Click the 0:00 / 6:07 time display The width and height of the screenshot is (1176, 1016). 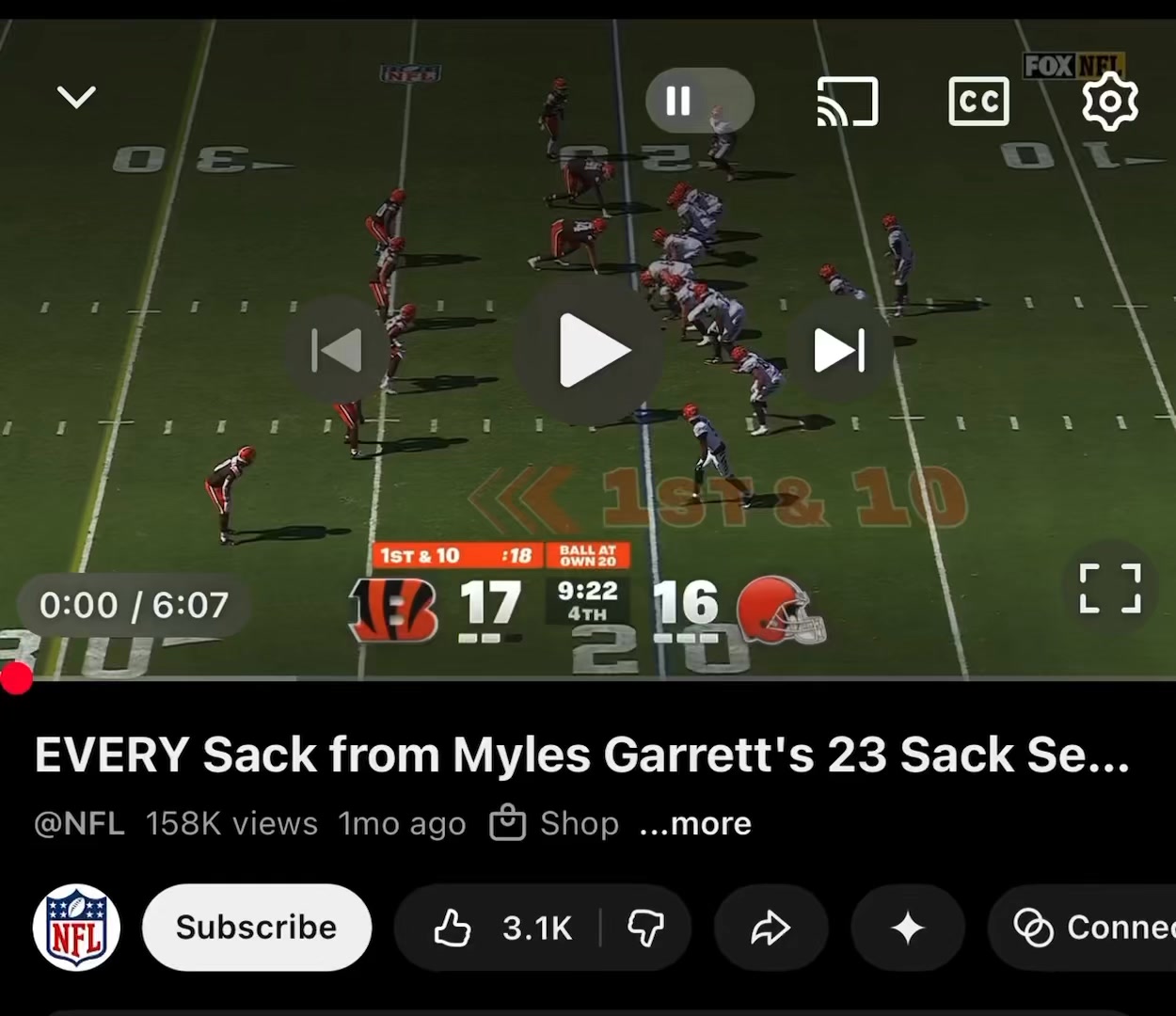pos(134,605)
